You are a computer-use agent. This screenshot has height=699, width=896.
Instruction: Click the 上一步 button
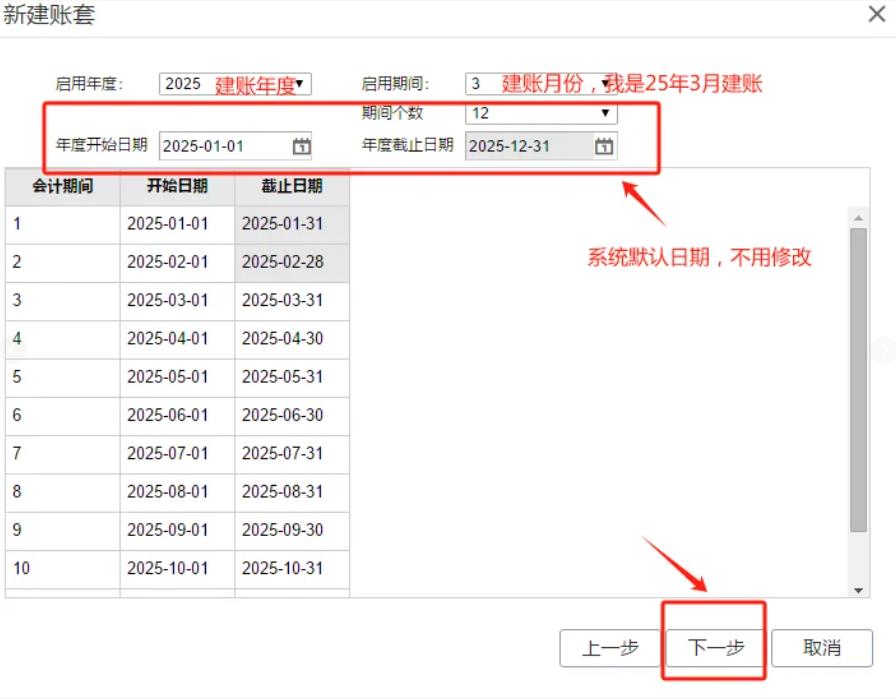pos(610,648)
